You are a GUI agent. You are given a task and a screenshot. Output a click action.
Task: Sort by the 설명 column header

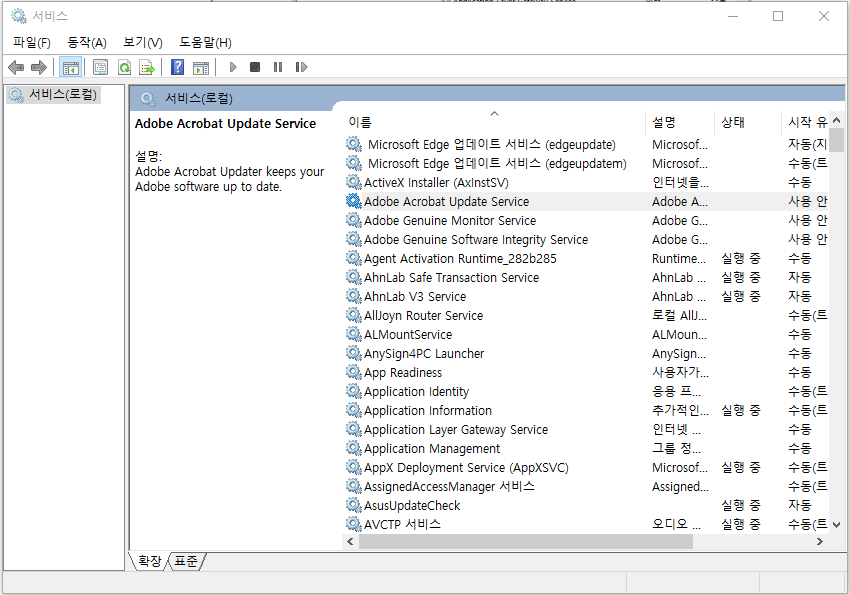point(680,122)
